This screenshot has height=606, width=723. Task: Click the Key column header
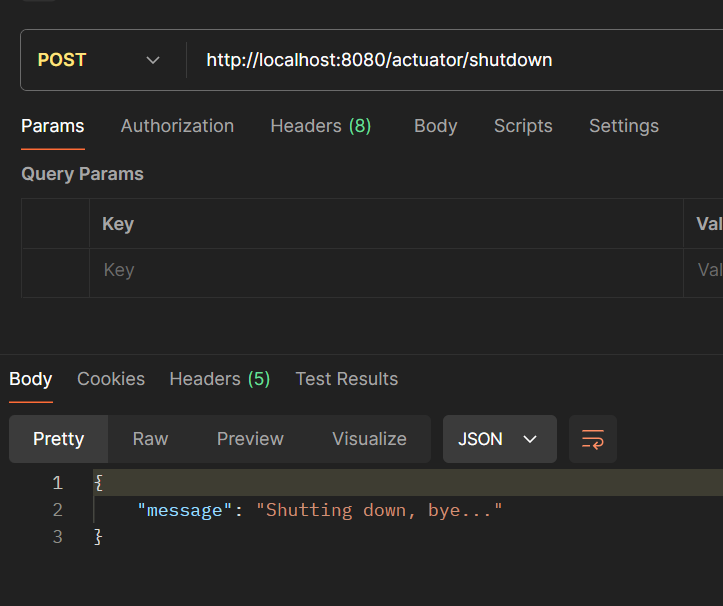[x=118, y=224]
